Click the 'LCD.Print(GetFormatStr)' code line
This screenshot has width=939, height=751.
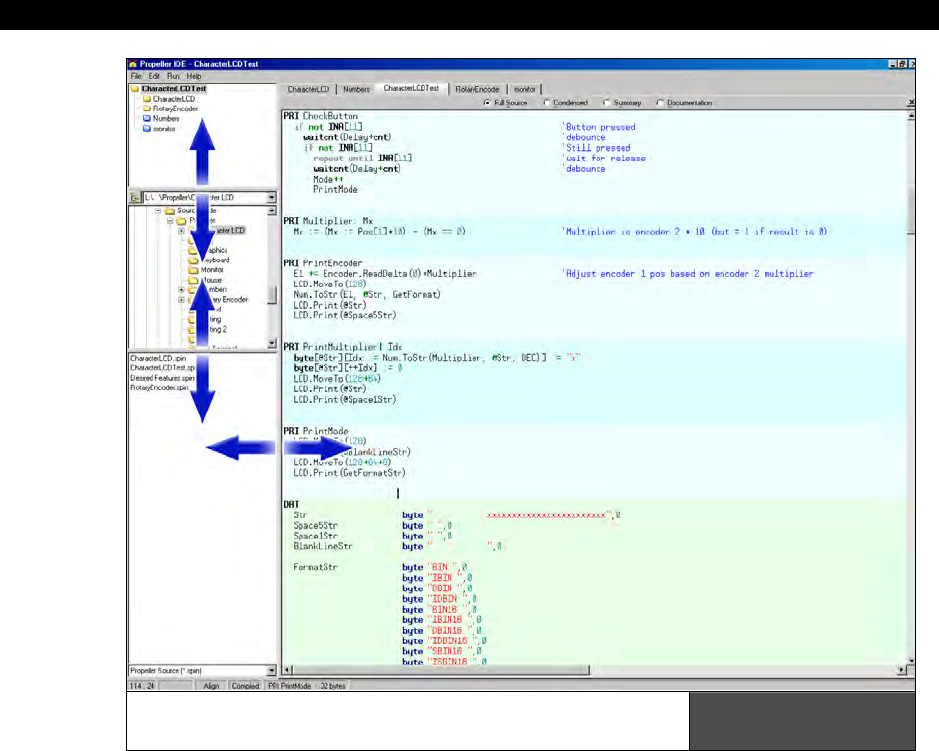(349, 473)
